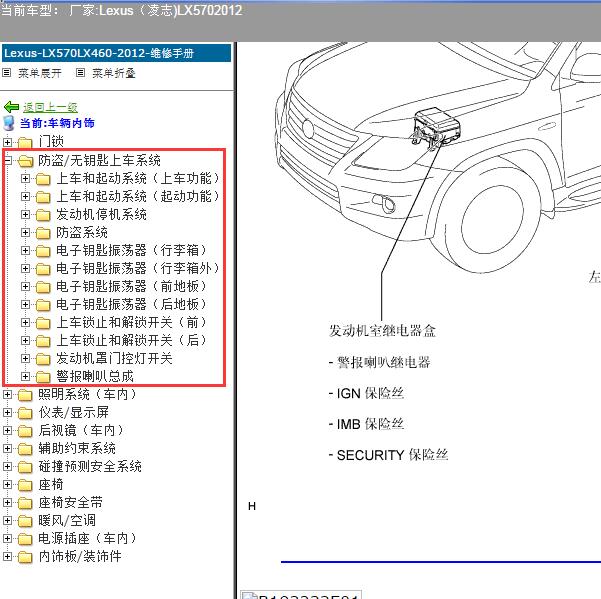Image resolution: width=601 pixels, height=599 pixels.
Task: Select 电子钥匙振荡器（行李箱）tree label
Action: [132, 250]
